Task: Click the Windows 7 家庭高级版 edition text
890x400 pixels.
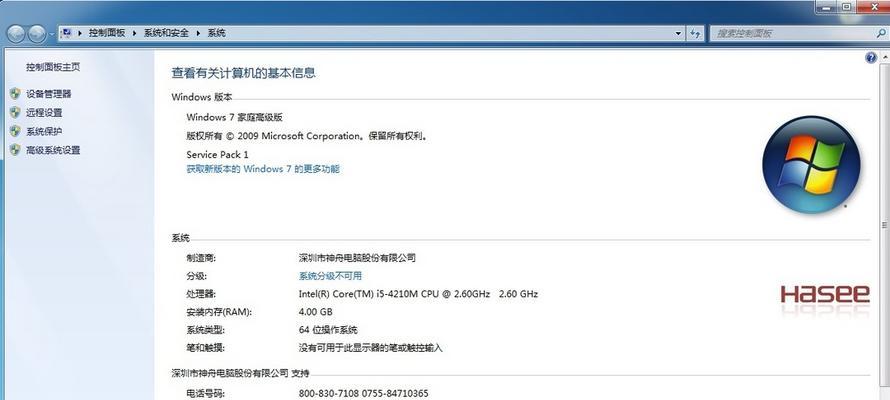Action: [x=234, y=117]
